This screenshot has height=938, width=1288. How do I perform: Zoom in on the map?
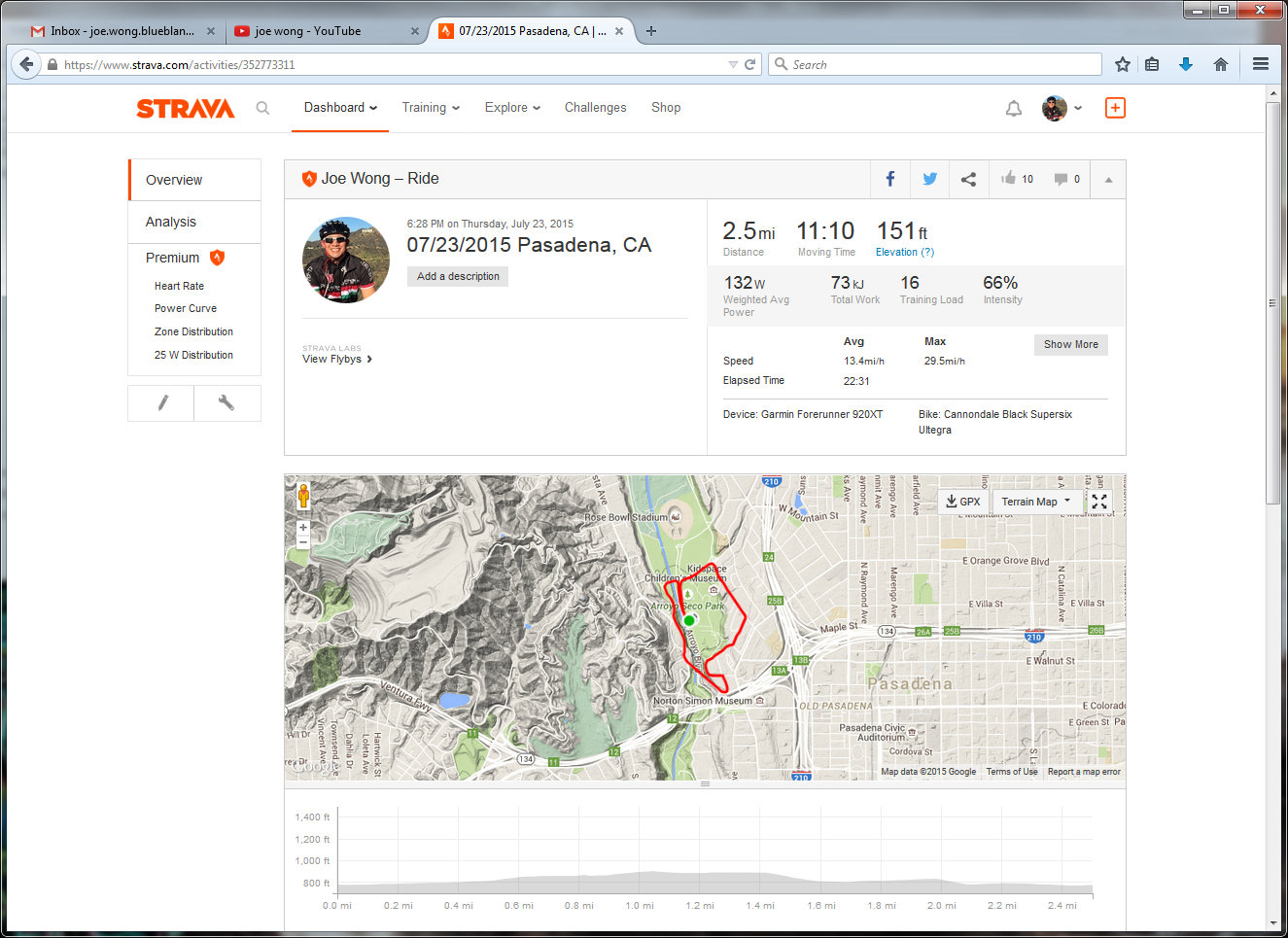[303, 527]
